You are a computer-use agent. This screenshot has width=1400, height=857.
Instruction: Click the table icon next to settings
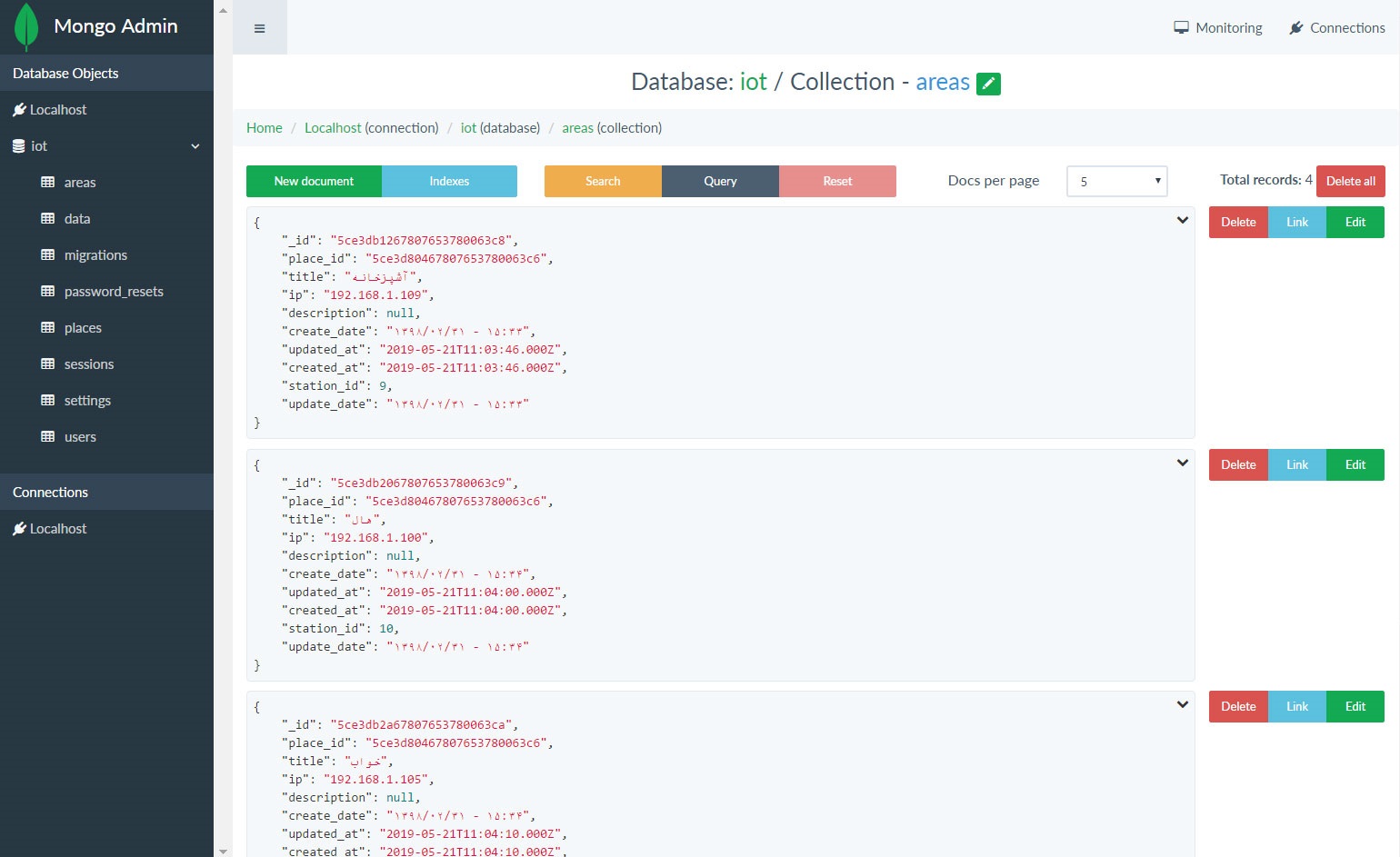coord(48,400)
